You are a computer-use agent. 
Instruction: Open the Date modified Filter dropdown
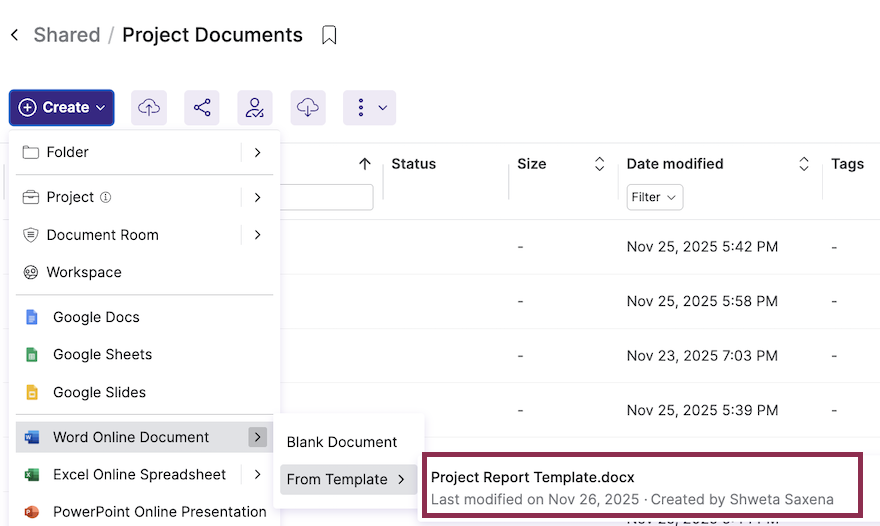pyautogui.click(x=654, y=197)
